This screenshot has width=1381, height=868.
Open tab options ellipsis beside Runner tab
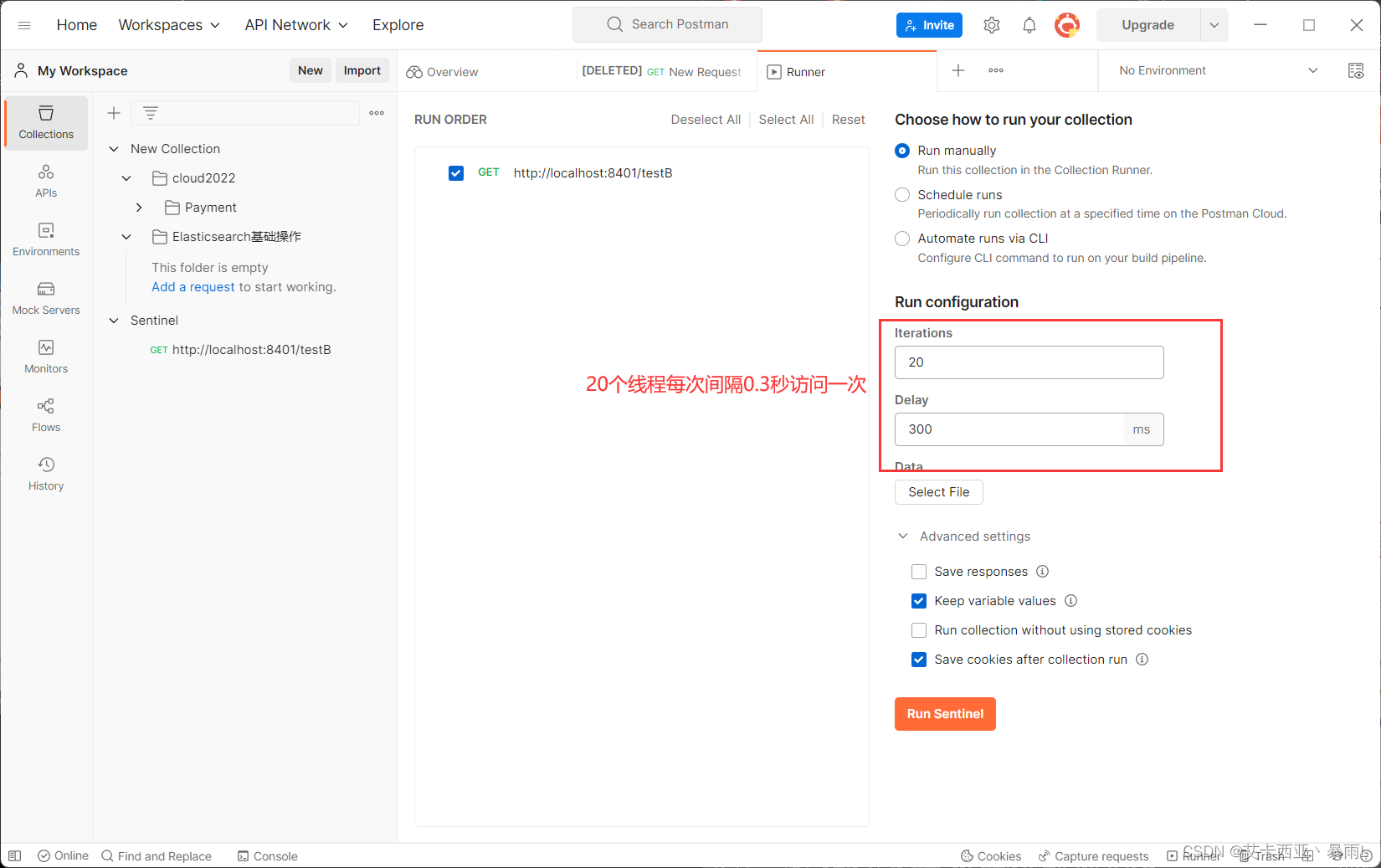point(996,70)
